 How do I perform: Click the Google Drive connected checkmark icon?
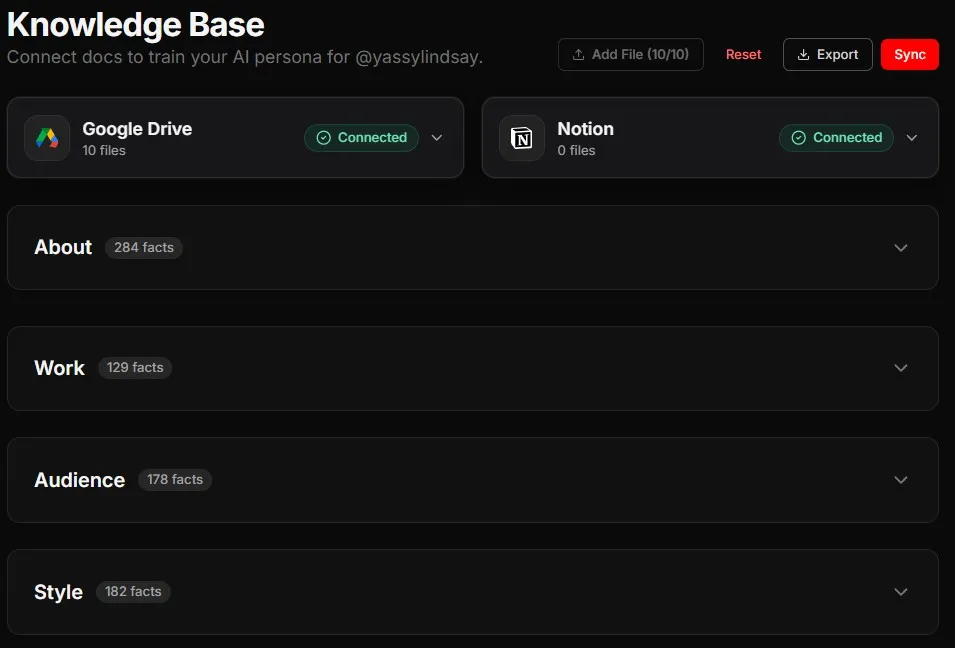click(x=323, y=138)
